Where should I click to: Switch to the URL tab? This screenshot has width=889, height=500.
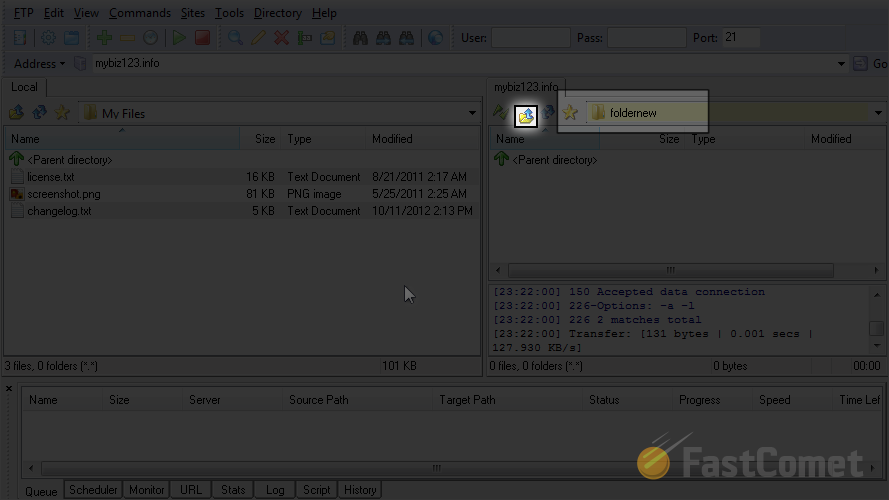pos(190,490)
